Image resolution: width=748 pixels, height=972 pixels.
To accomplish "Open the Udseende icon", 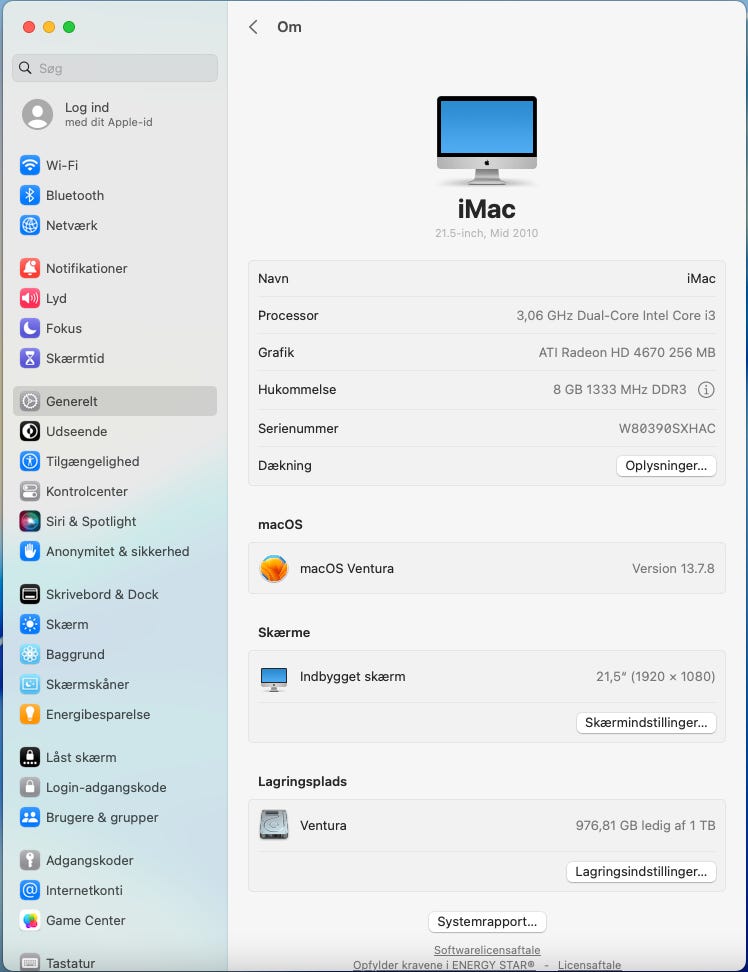I will coord(30,431).
